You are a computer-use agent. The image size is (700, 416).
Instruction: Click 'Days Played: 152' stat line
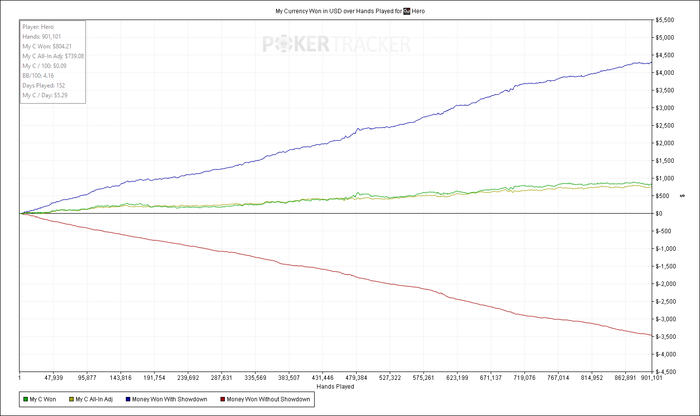[x=44, y=86]
